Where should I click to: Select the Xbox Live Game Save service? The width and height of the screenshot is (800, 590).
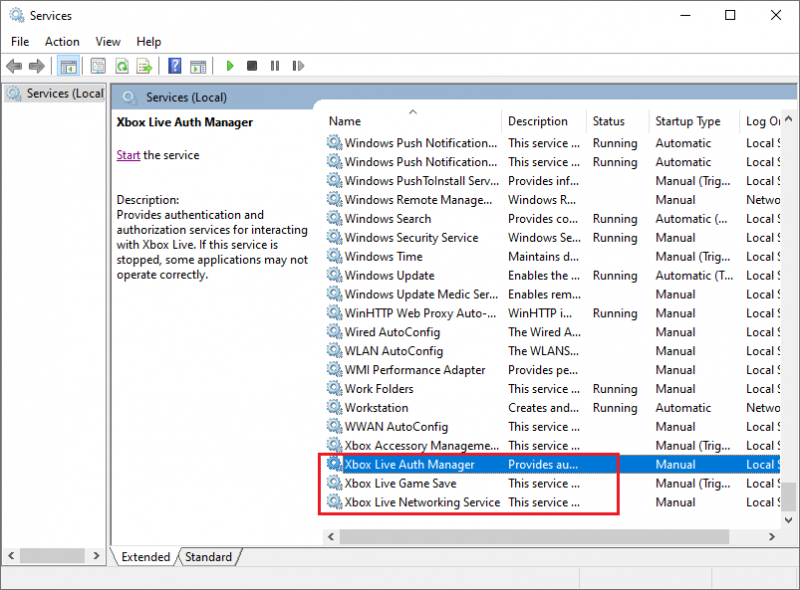pos(400,483)
